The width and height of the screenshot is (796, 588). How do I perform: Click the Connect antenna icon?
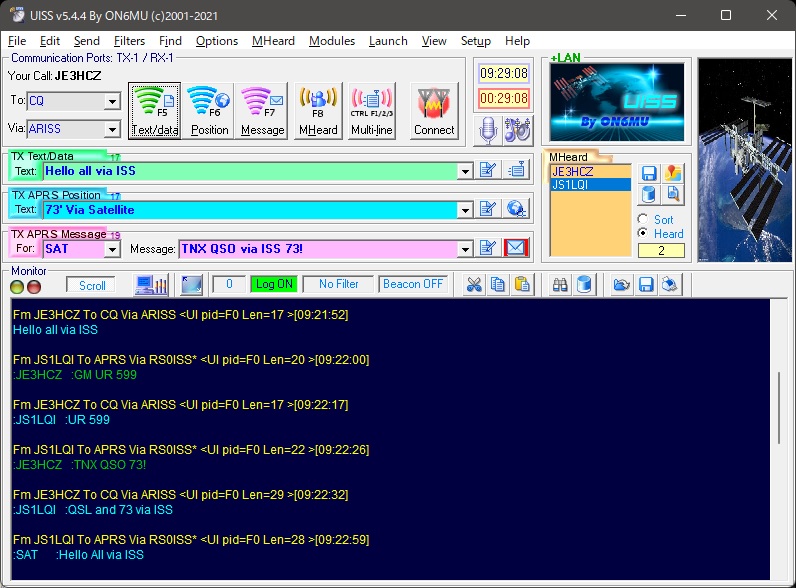(x=434, y=110)
